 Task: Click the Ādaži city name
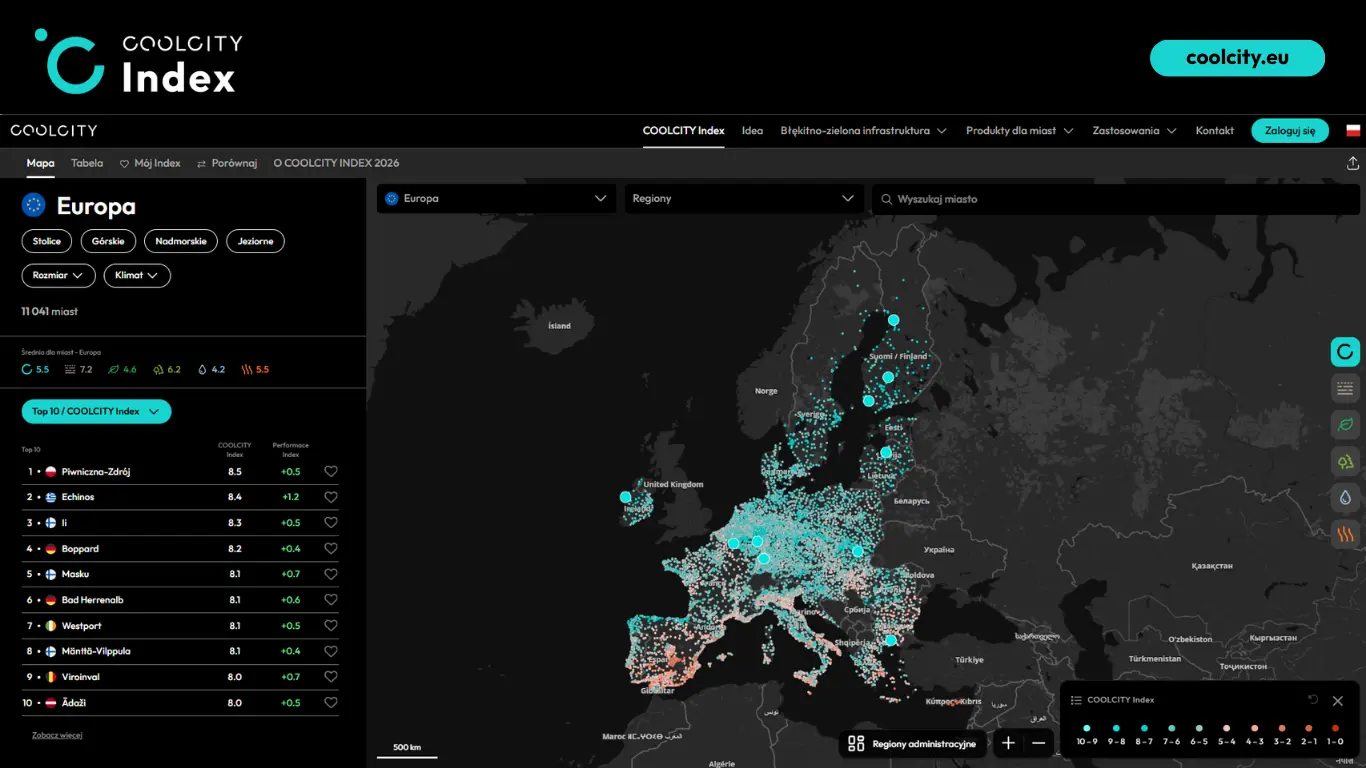(x=74, y=703)
